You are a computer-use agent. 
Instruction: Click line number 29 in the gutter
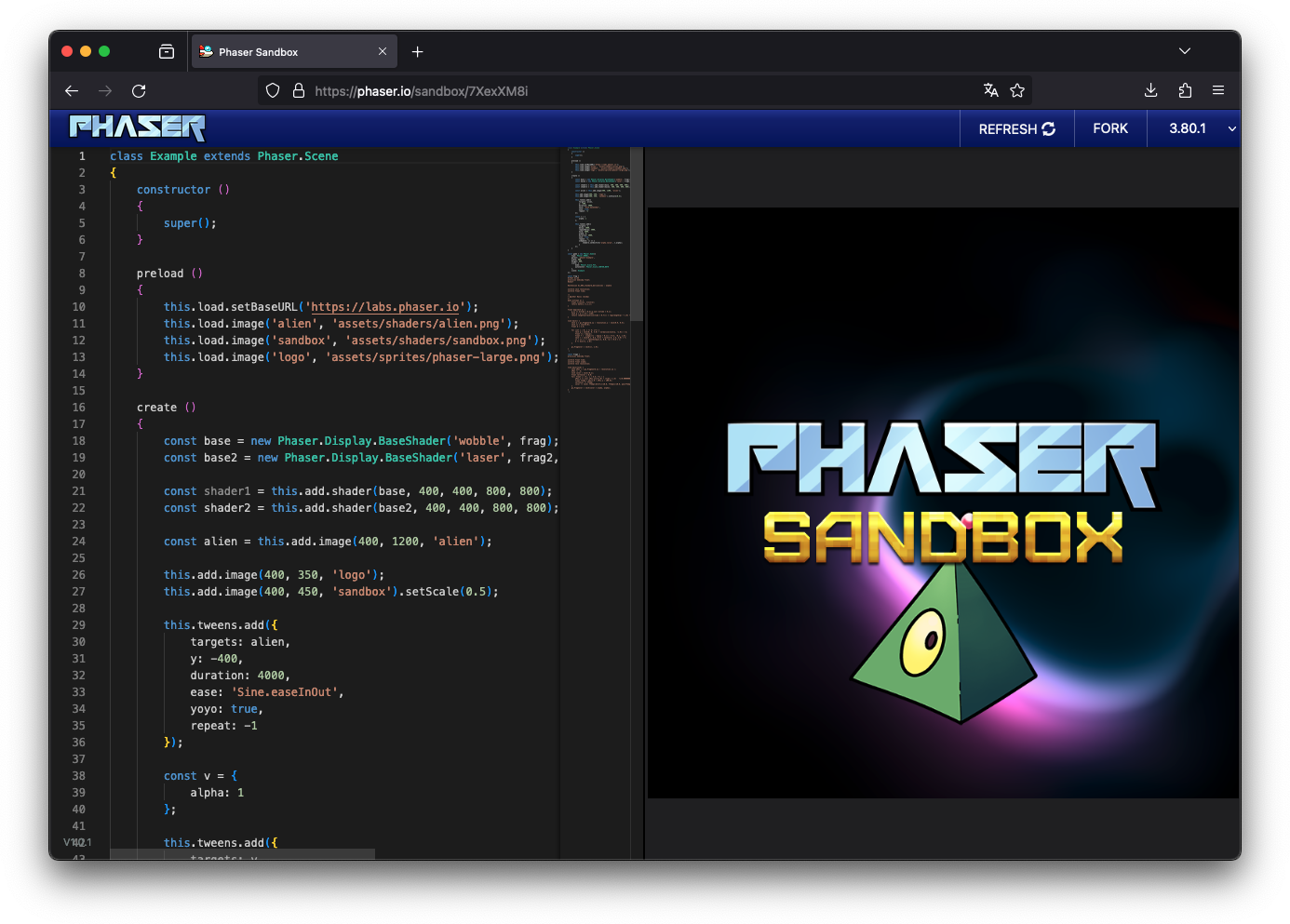click(79, 625)
